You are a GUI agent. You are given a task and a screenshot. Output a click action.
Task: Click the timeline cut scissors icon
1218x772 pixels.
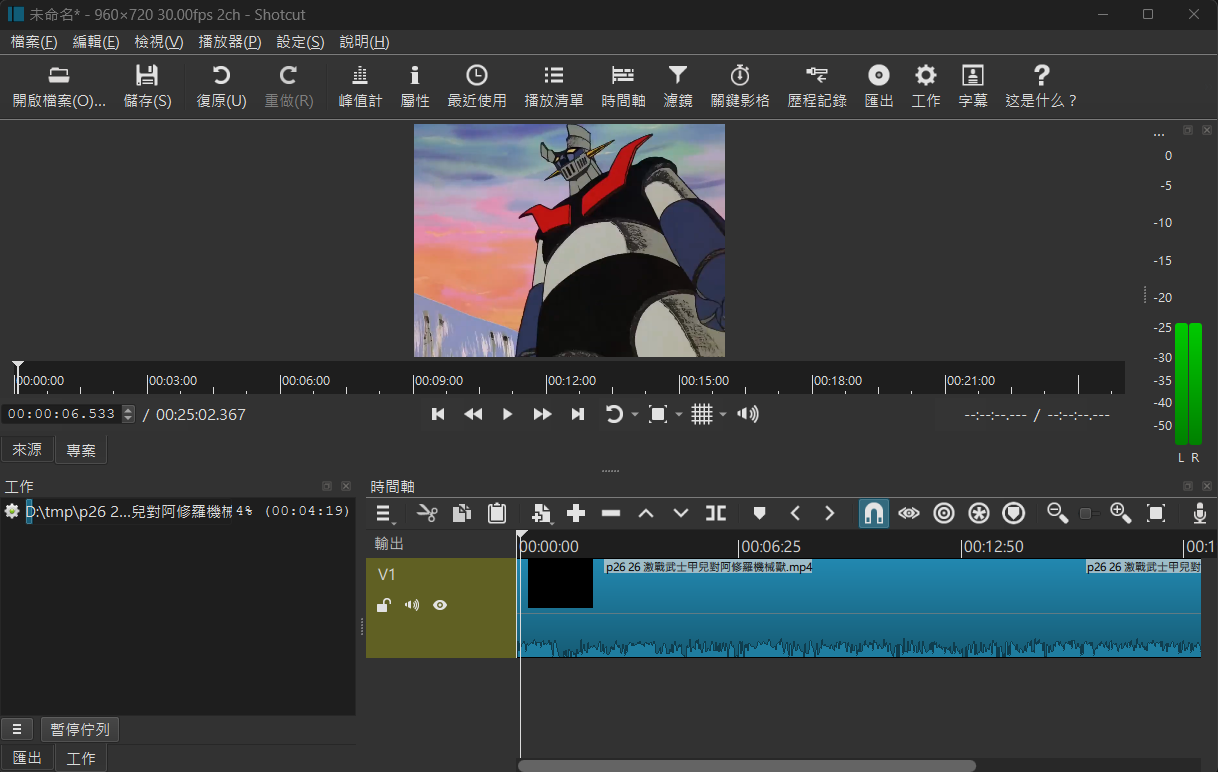coord(427,513)
